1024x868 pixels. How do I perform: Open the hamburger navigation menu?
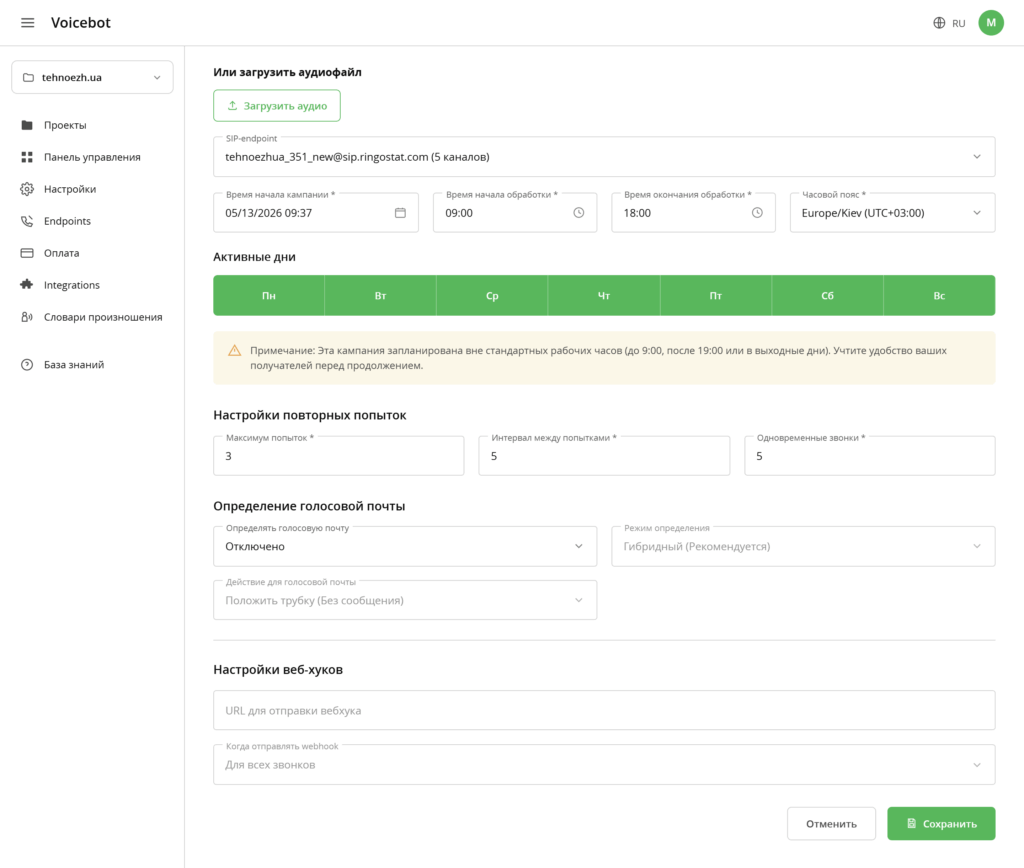(27, 23)
